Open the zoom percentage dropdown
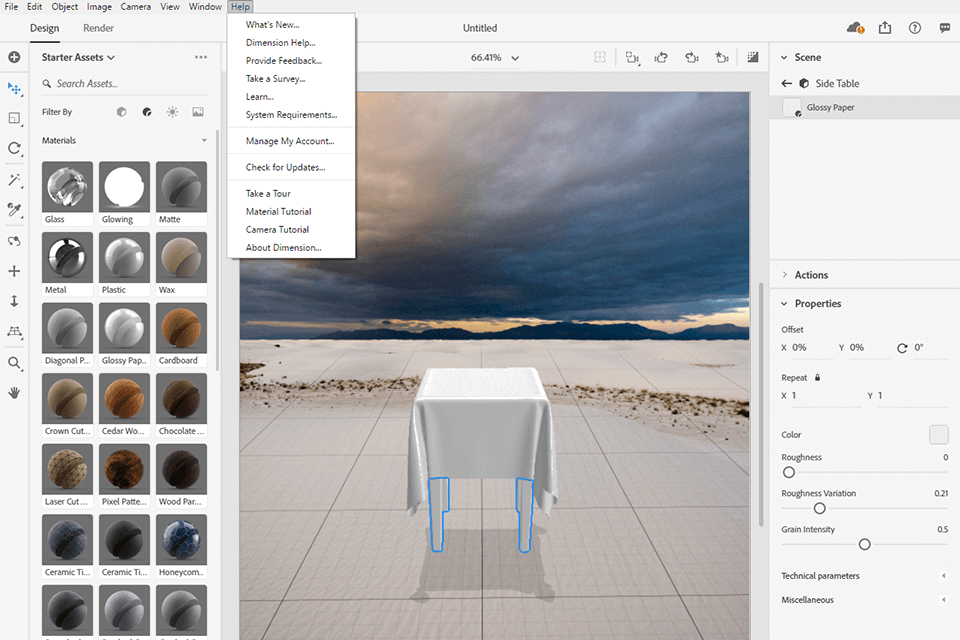Viewport: 960px width, 640px height. click(515, 58)
